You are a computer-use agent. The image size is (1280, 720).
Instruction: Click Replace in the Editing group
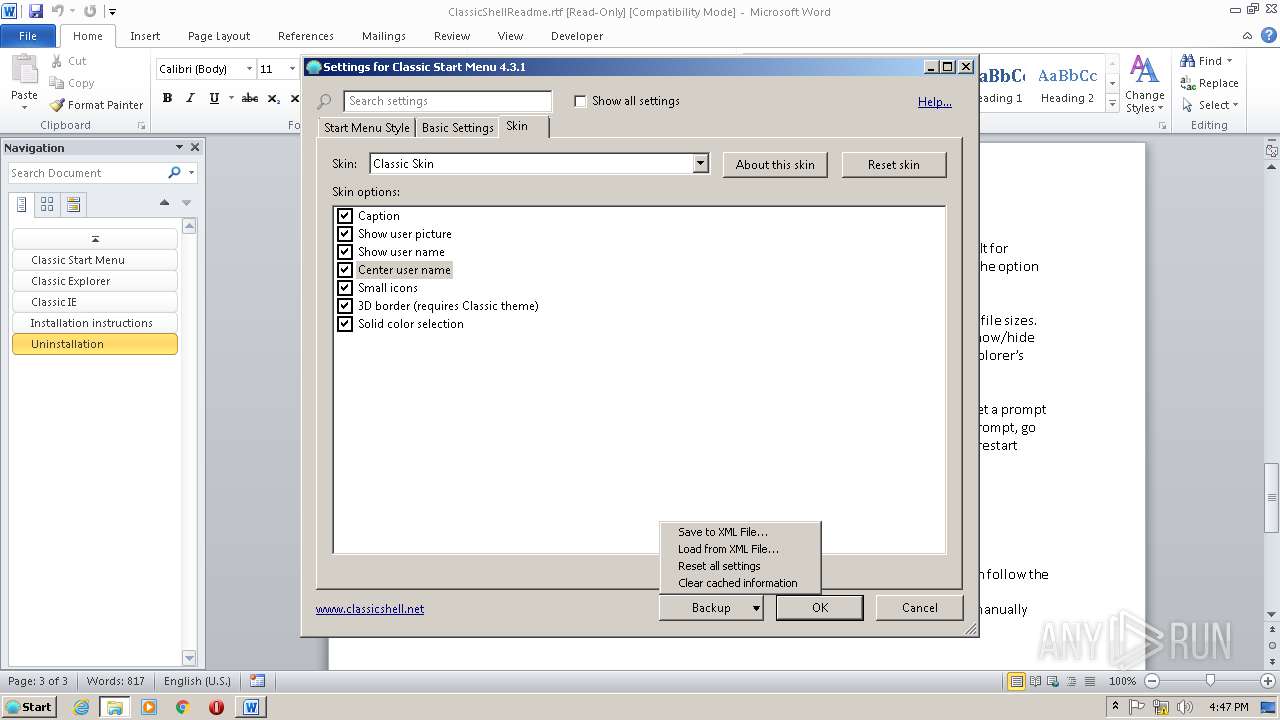pyautogui.click(x=1209, y=83)
